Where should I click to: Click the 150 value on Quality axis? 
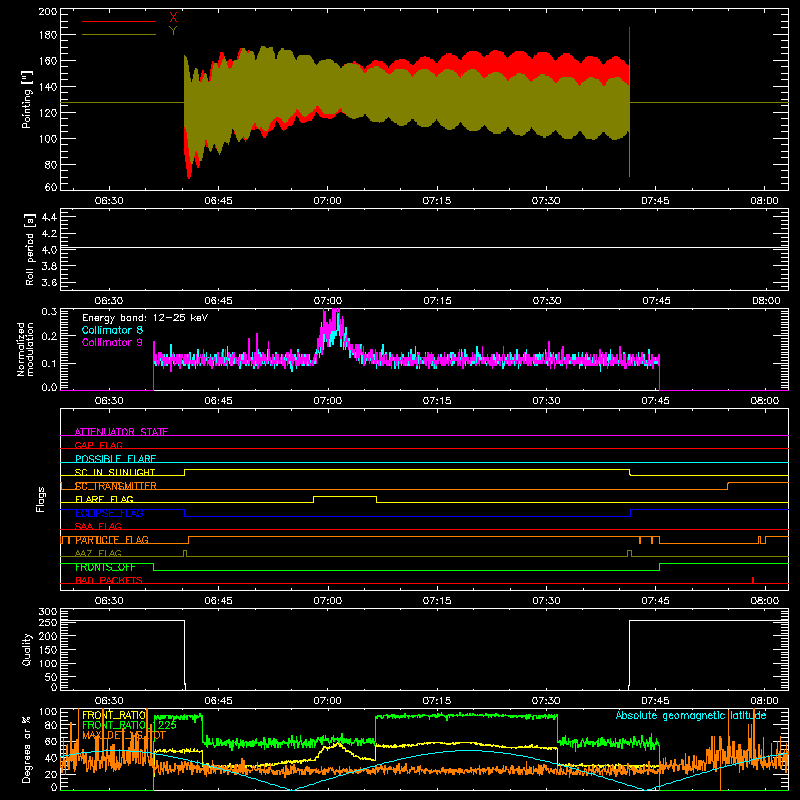[x=48, y=649]
